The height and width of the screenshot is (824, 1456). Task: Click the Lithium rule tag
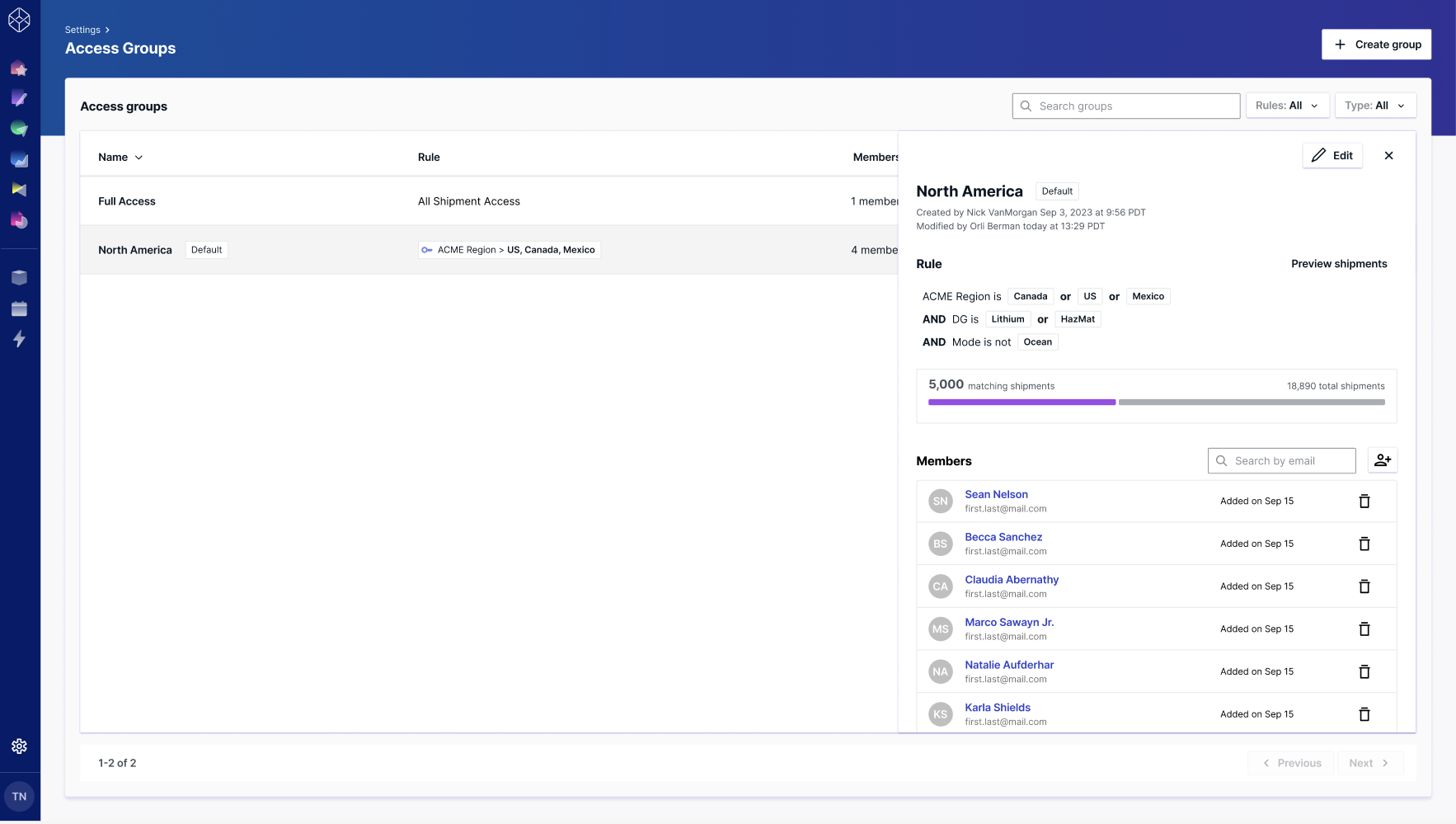pos(1007,319)
